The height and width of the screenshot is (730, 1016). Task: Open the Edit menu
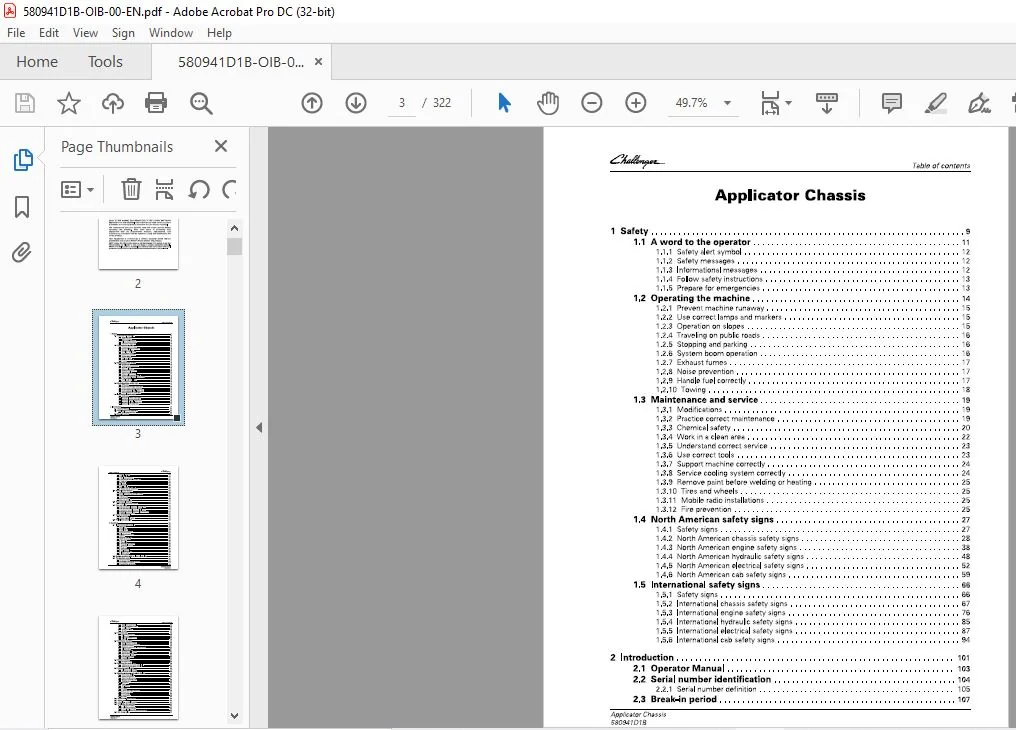49,33
